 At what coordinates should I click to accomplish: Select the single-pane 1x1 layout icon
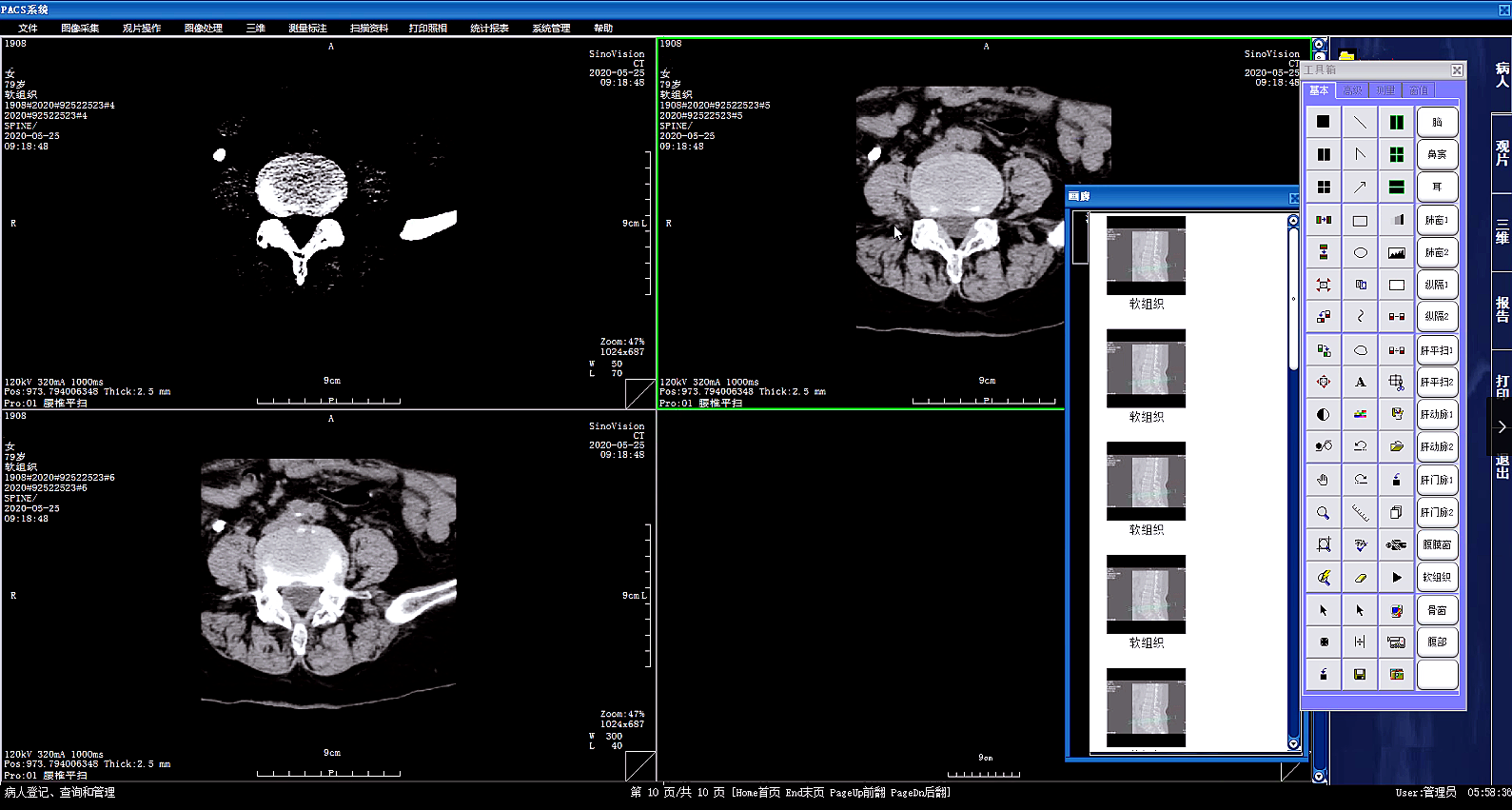pos(1324,122)
